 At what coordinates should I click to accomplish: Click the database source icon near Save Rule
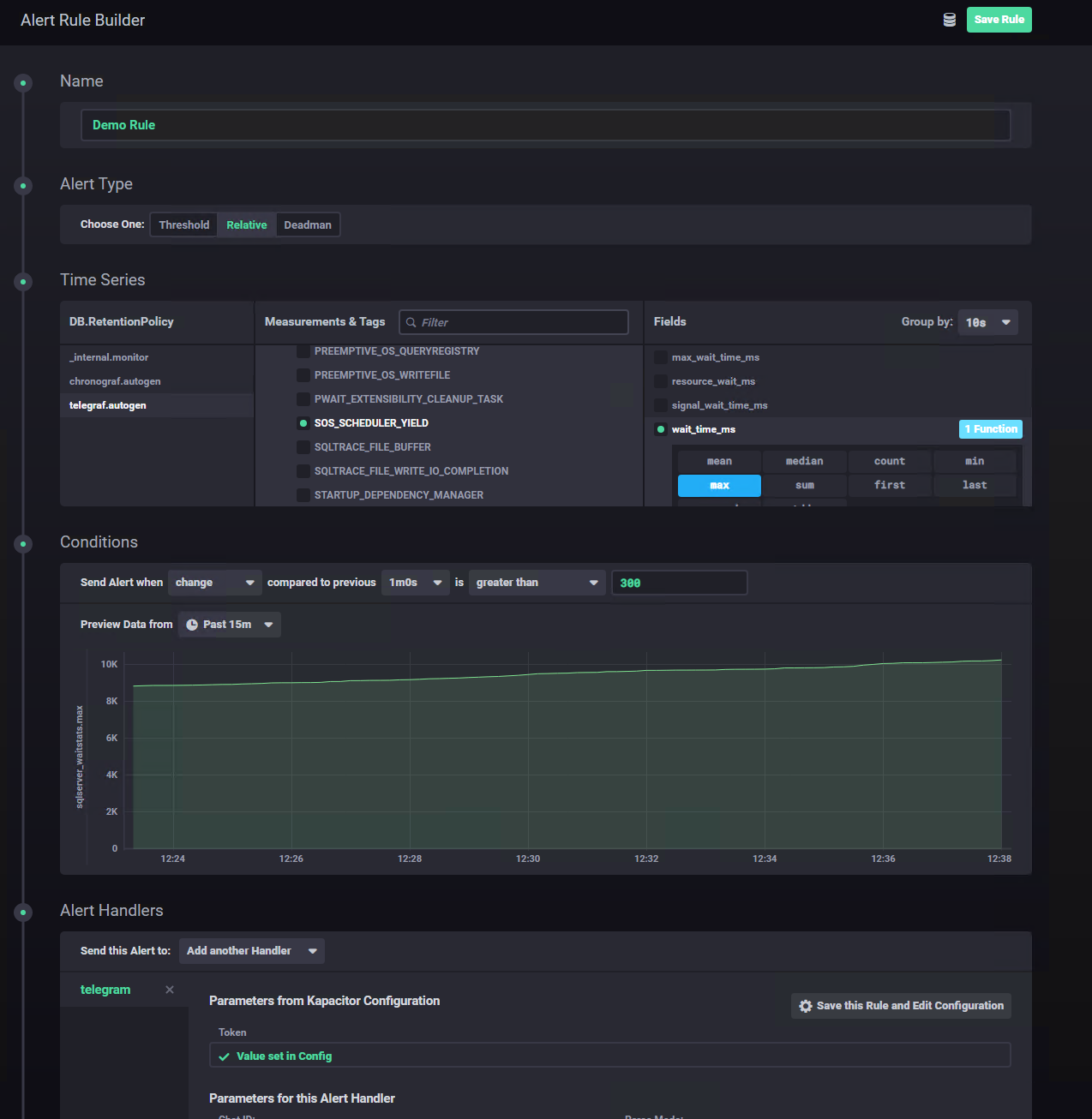pyautogui.click(x=949, y=20)
